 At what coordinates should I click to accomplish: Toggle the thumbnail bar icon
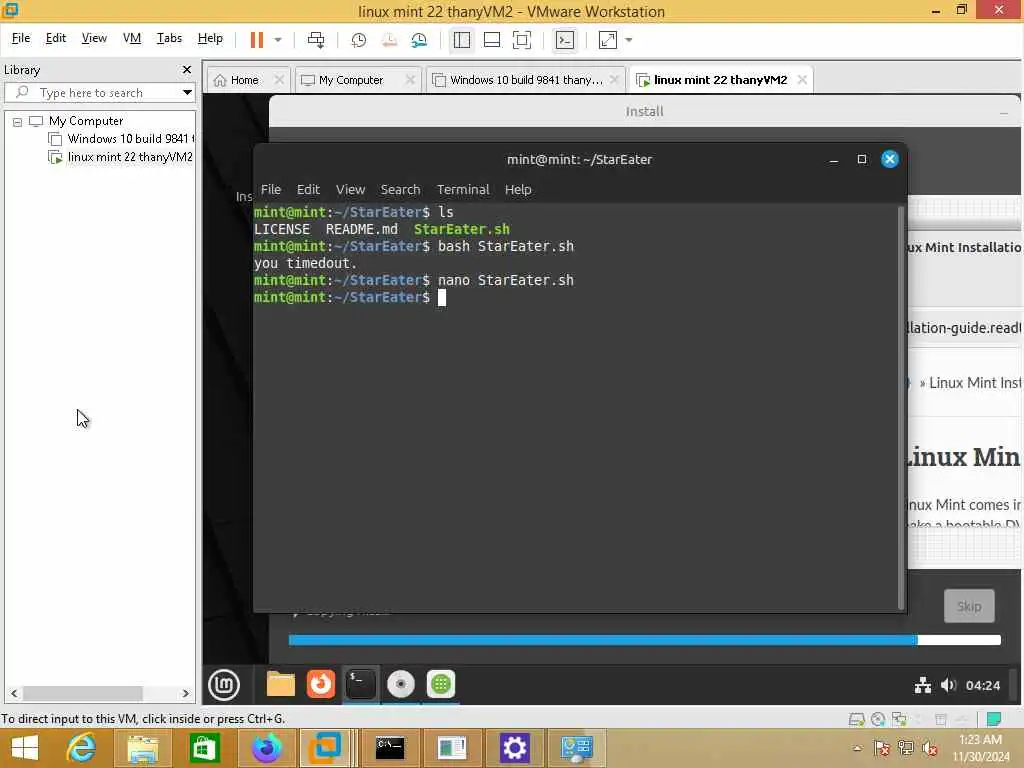(x=492, y=40)
